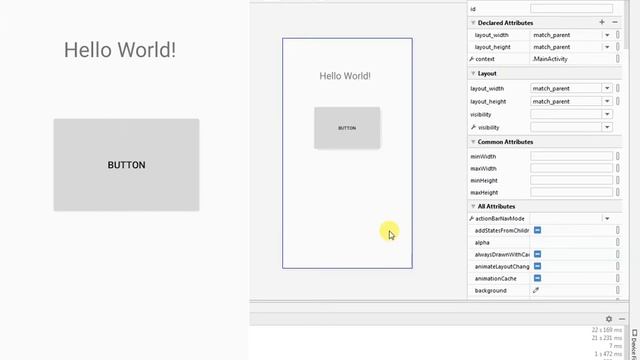Click the large Hello World! text in zoomed preview
The width and height of the screenshot is (640, 360).
pos(120,50)
